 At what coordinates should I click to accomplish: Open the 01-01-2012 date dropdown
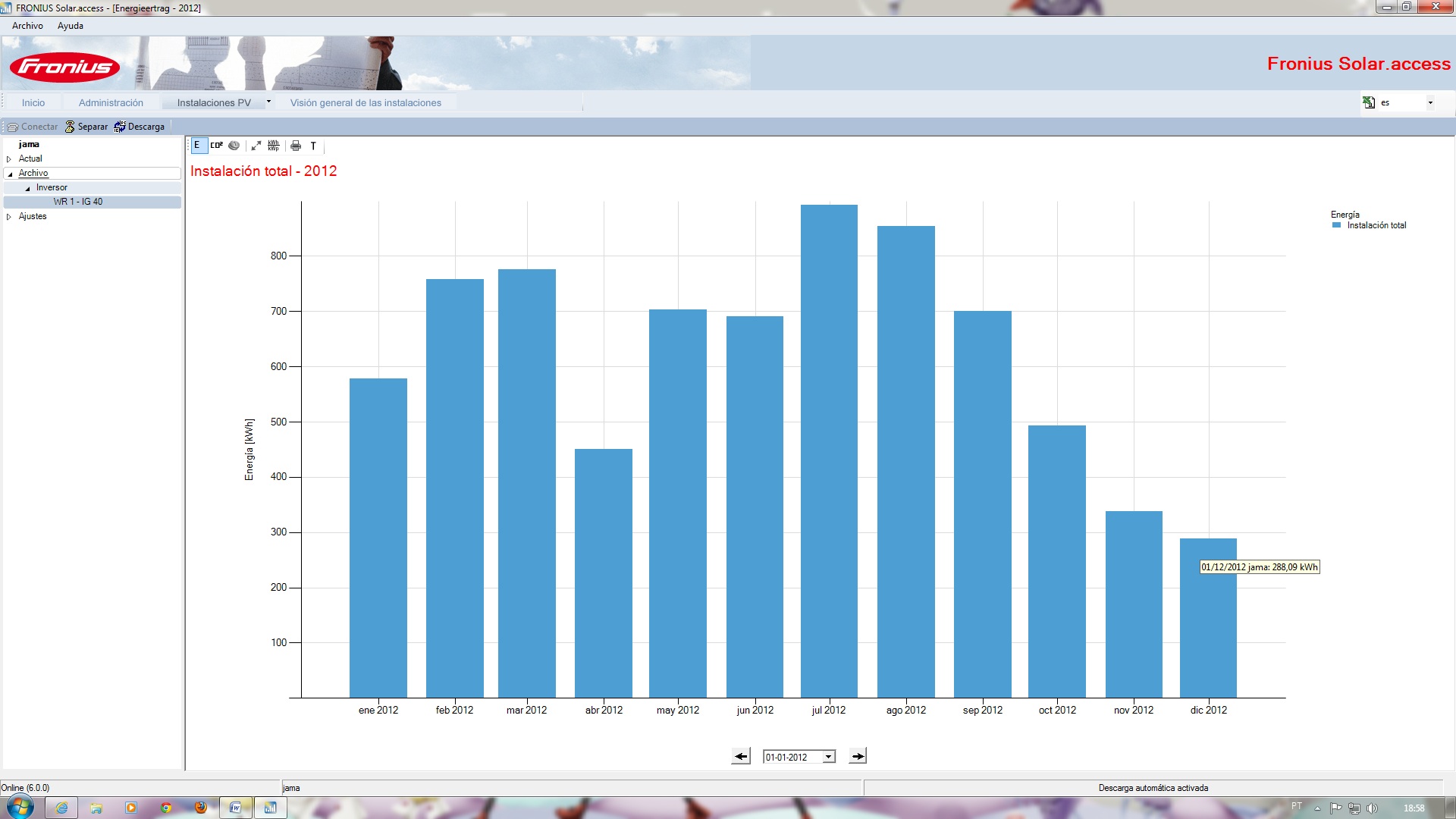tap(829, 757)
